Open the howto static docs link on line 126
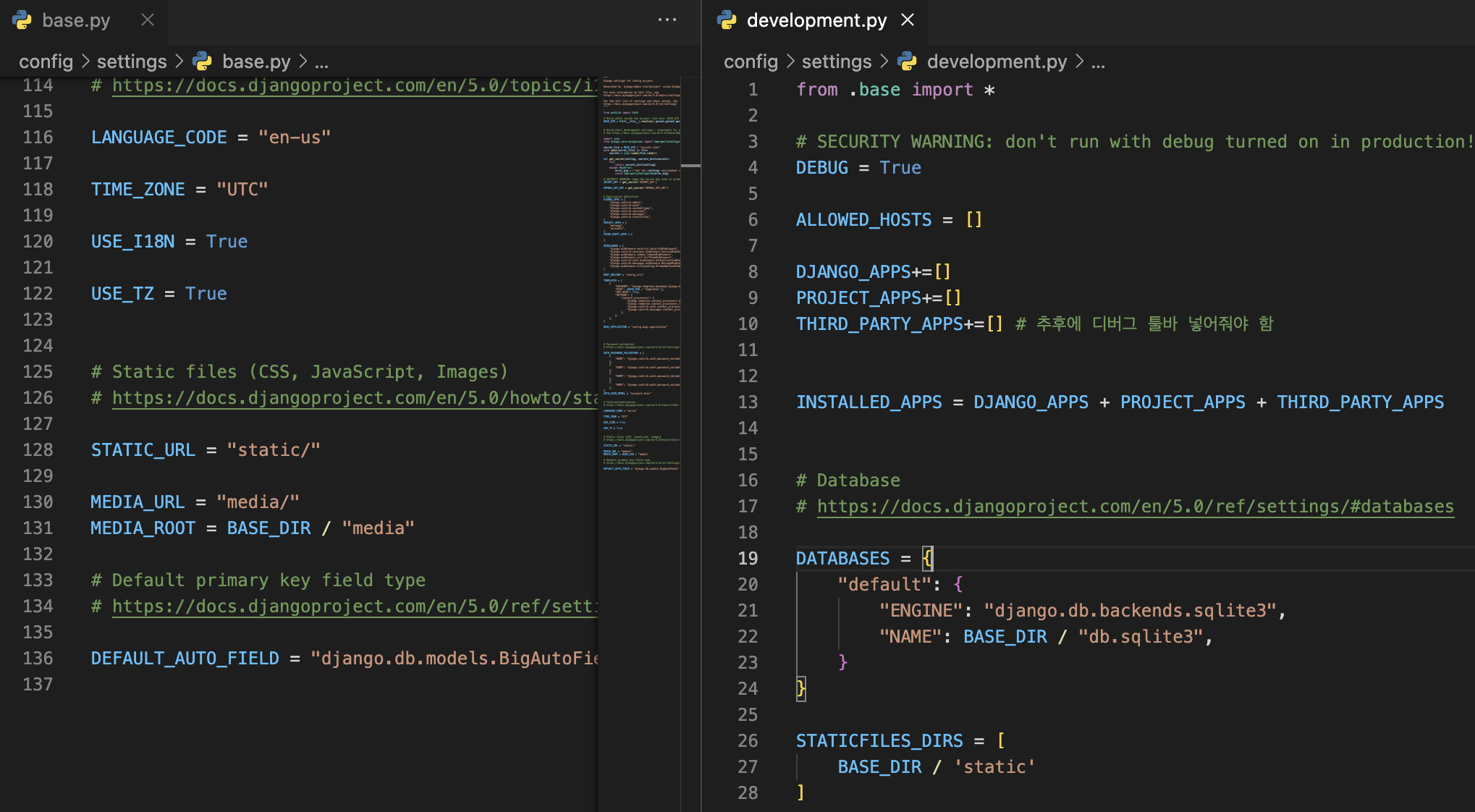 tap(355, 398)
